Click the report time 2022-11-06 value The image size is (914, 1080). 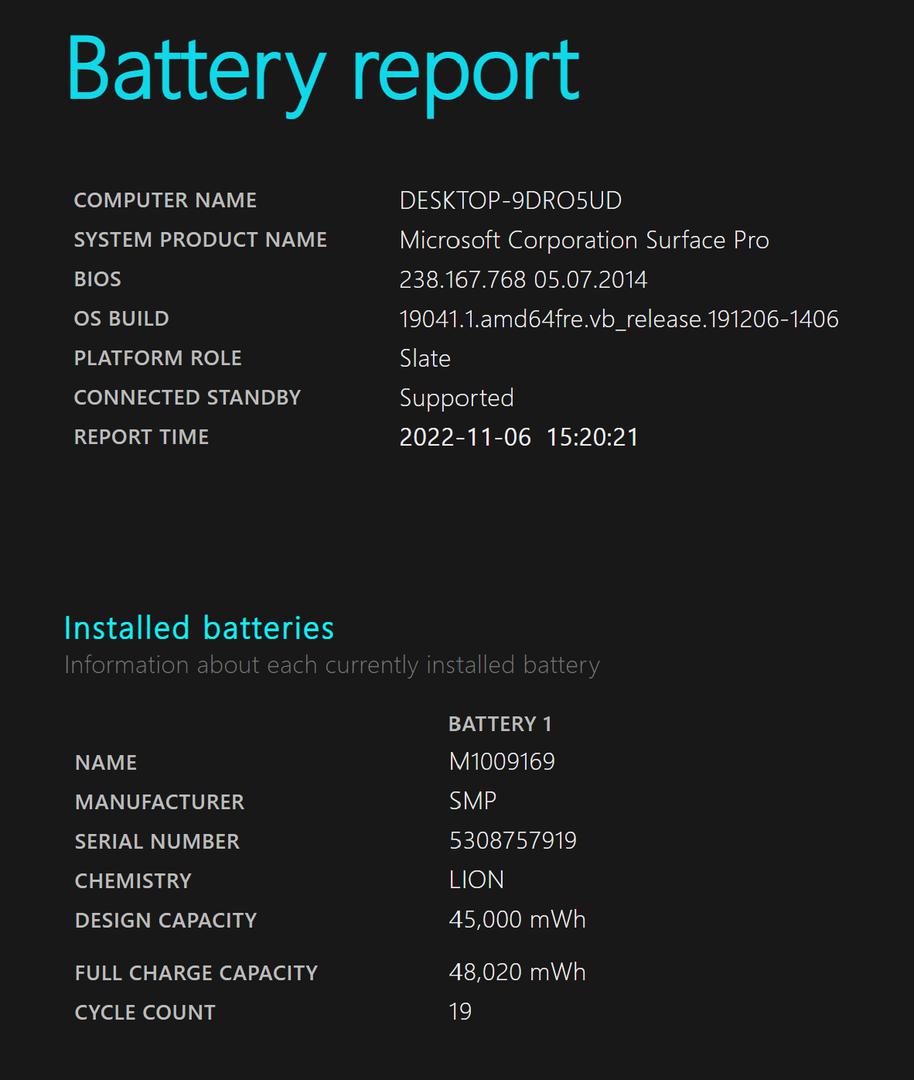pos(519,437)
